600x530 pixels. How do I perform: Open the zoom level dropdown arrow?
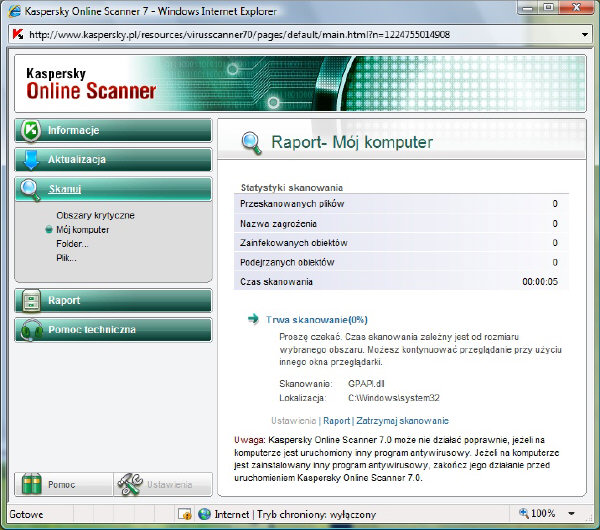[571, 513]
